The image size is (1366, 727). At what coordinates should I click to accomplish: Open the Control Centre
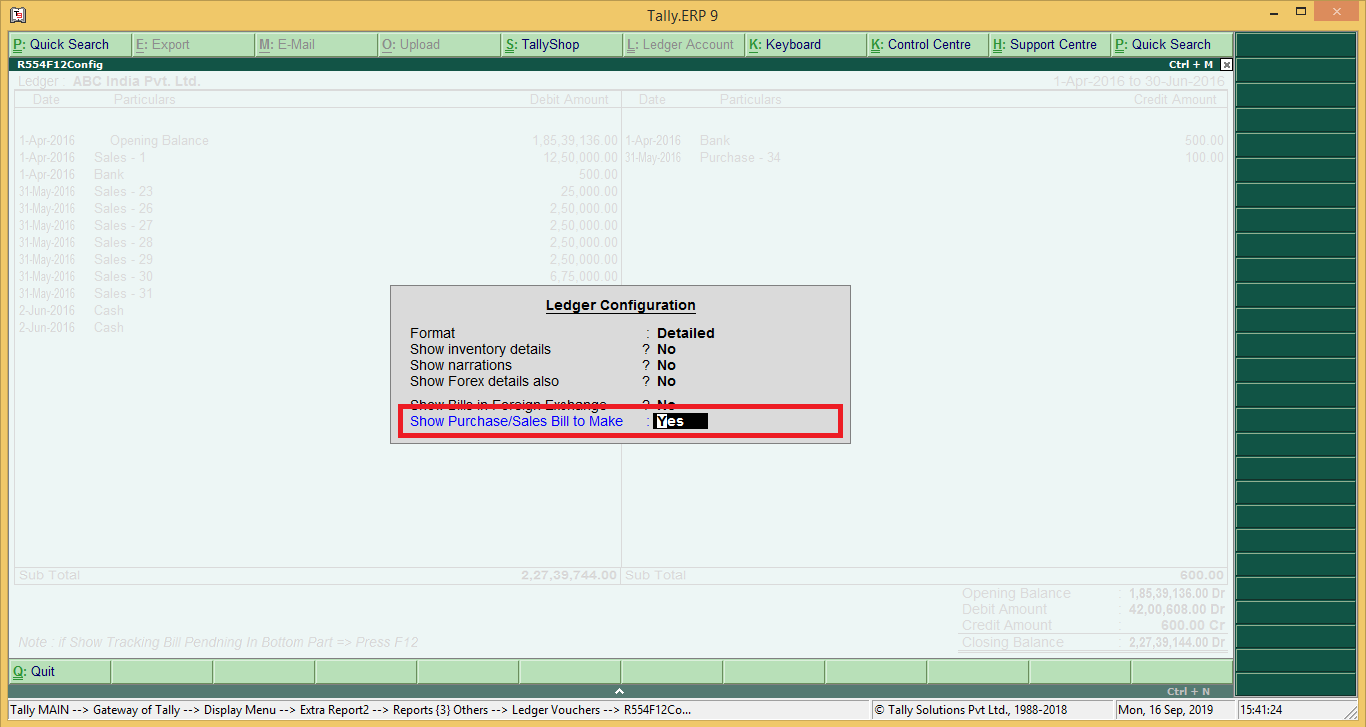[x=927, y=45]
